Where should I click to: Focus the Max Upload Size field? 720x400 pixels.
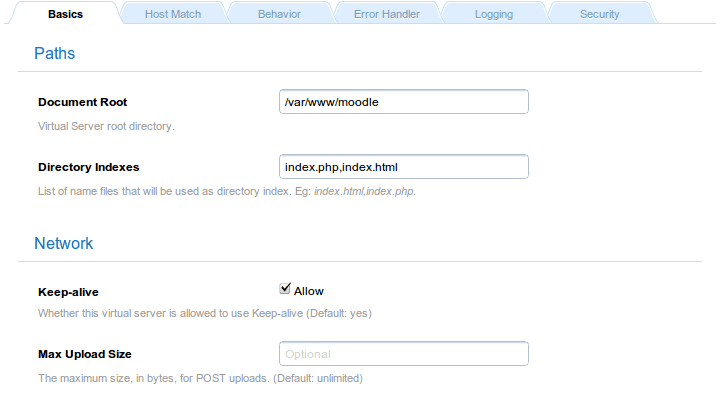pos(403,354)
